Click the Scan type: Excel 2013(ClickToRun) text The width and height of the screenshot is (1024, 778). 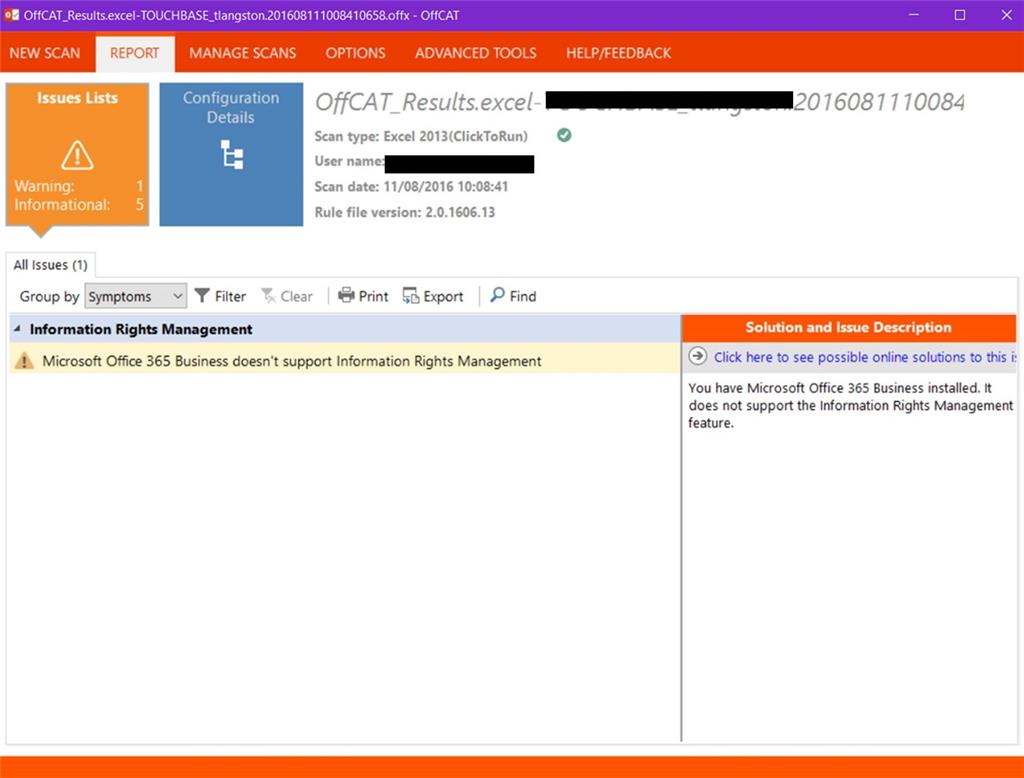421,136
